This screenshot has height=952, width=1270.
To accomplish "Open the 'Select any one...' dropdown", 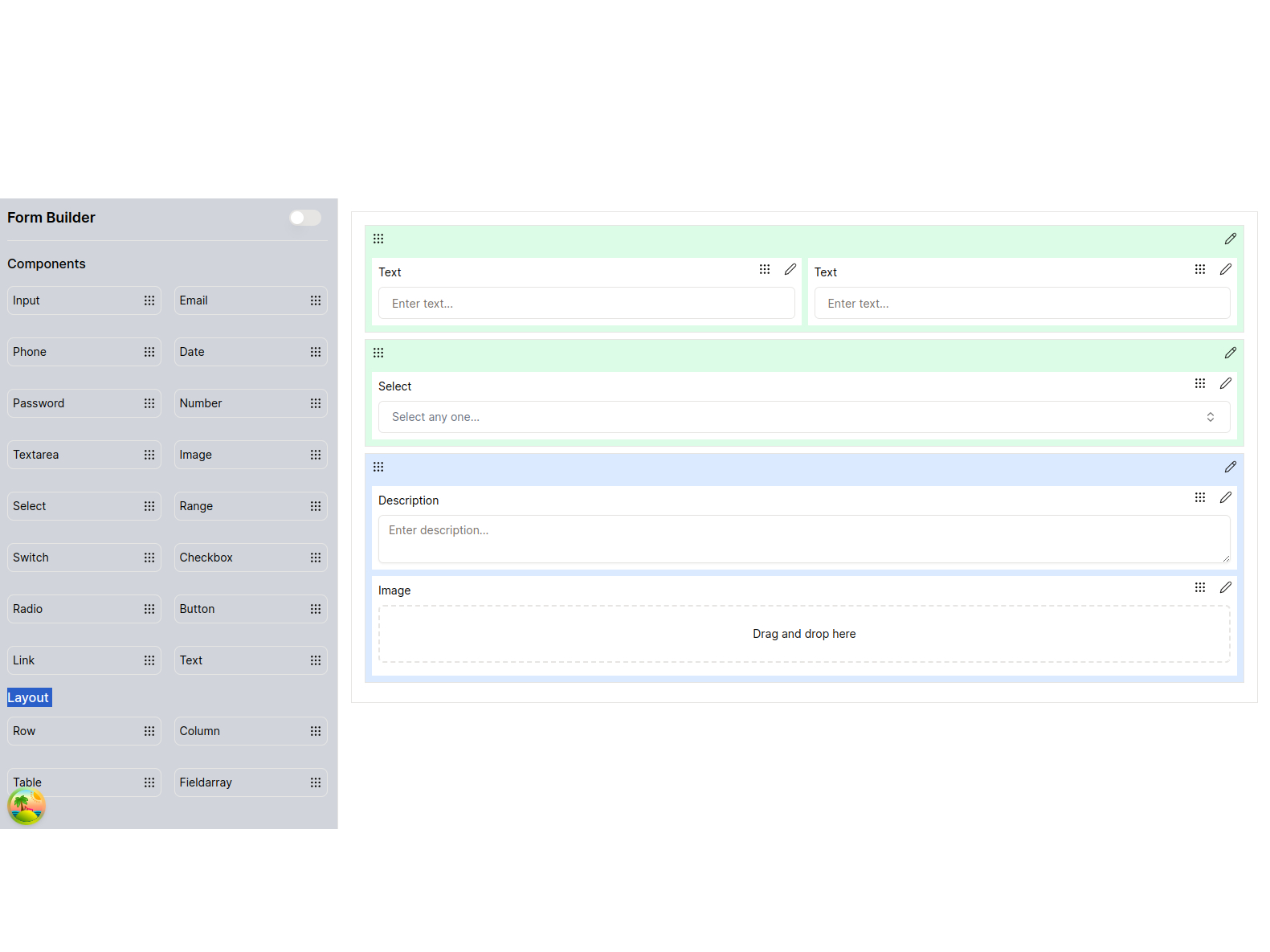I will (x=804, y=417).
